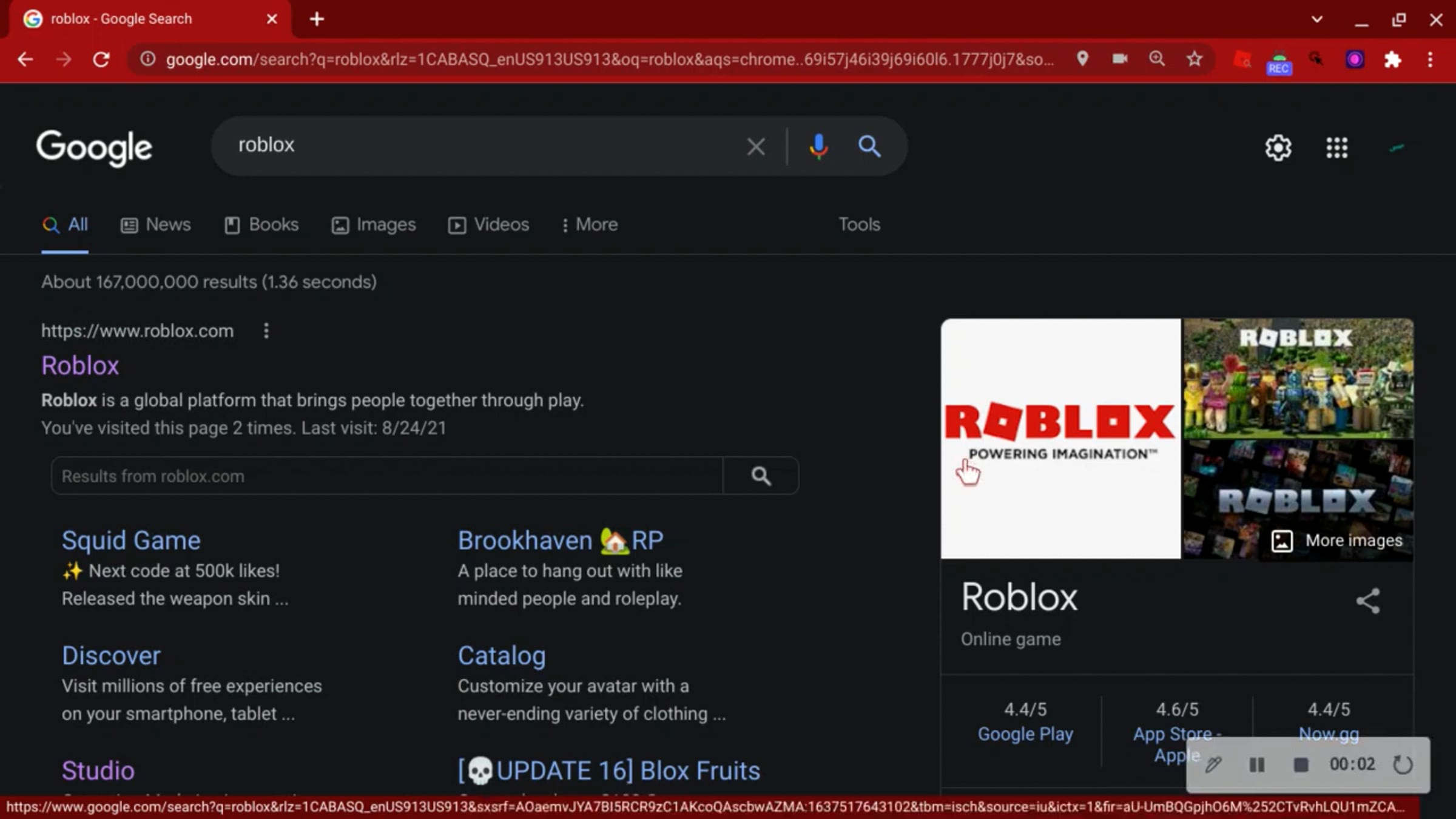Image resolution: width=1456 pixels, height=819 pixels.
Task: Click the More images thumbnail
Action: tap(1337, 540)
